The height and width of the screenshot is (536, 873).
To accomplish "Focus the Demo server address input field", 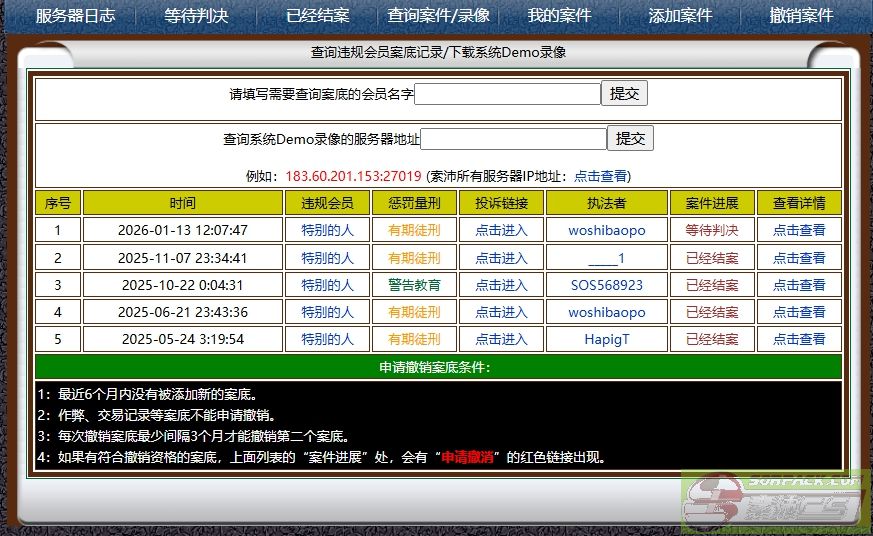I will [x=513, y=139].
